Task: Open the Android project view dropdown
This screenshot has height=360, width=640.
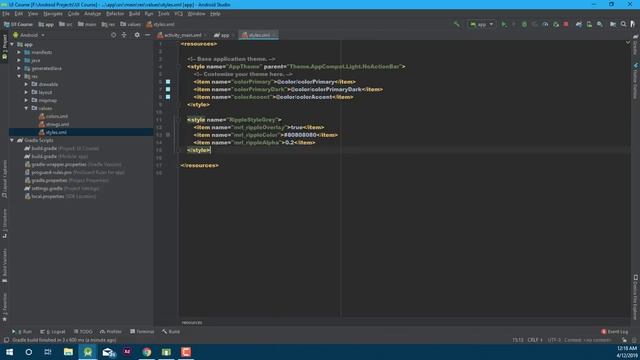Action: click(x=29, y=35)
